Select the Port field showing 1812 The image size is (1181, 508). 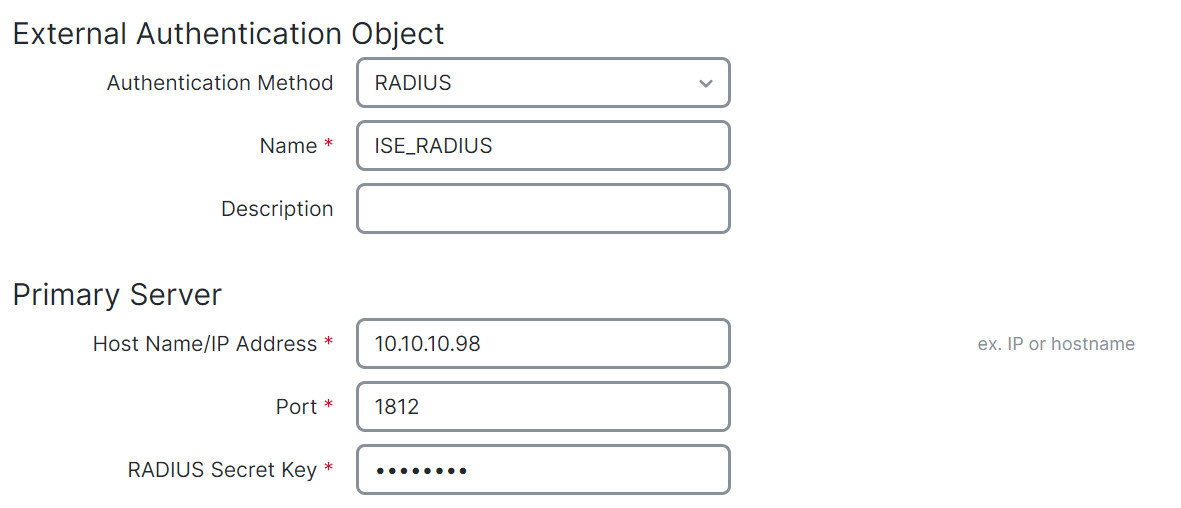pos(543,407)
